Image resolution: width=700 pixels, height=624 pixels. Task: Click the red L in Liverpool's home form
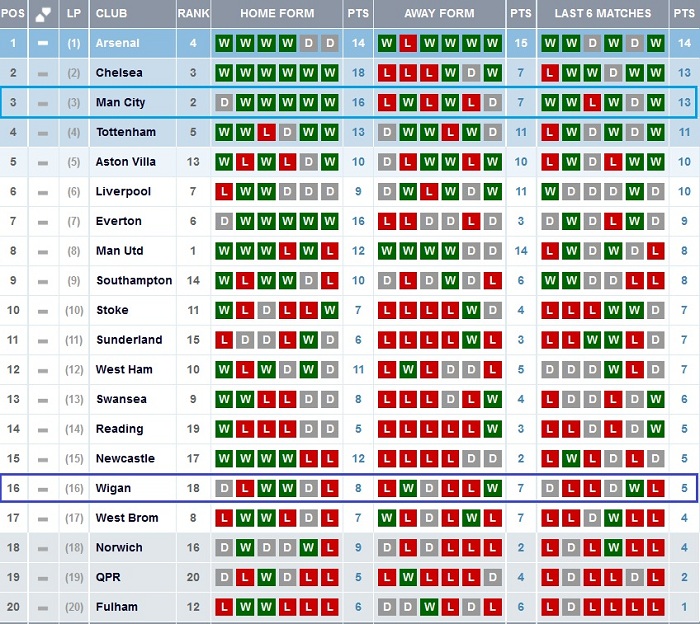(x=224, y=191)
